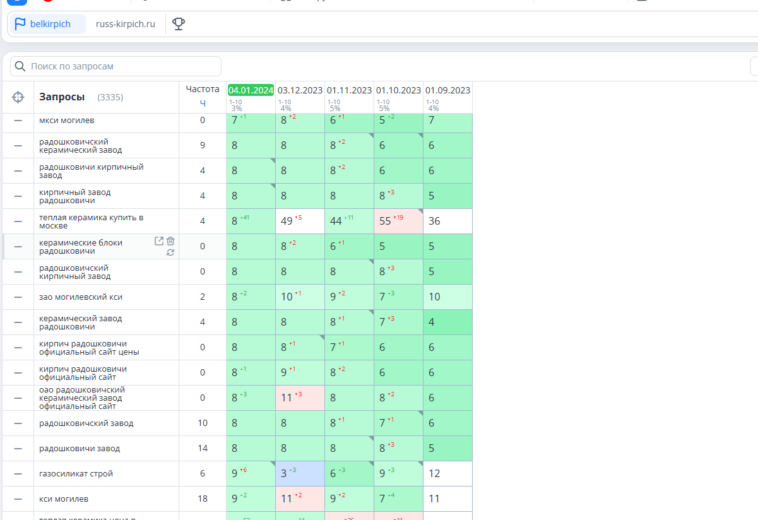Viewport: 758px width, 520px height.
Task: Delete query керамические блоки радошковичи with trash icon
Action: 171,241
